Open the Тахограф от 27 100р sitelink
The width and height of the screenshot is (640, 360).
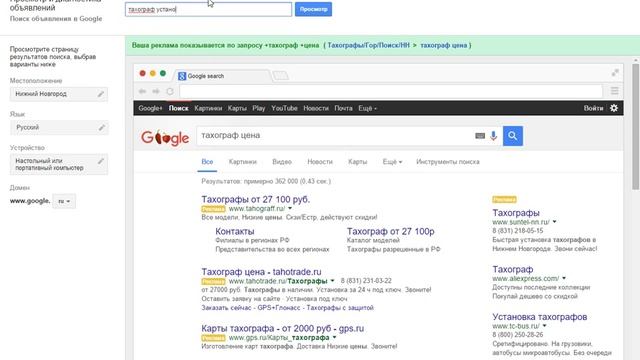click(391, 231)
